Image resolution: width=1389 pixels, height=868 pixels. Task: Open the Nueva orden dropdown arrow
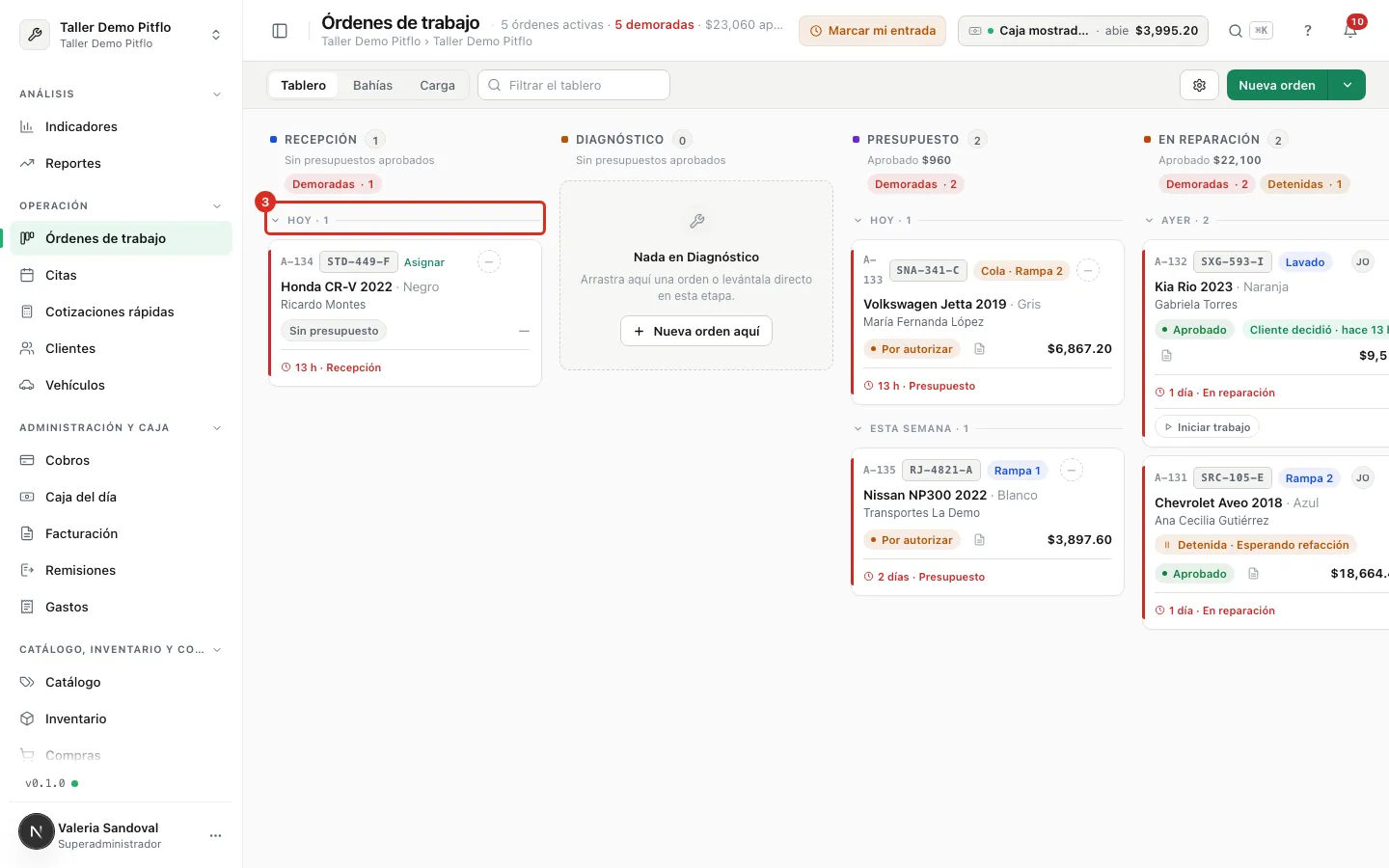point(1348,85)
